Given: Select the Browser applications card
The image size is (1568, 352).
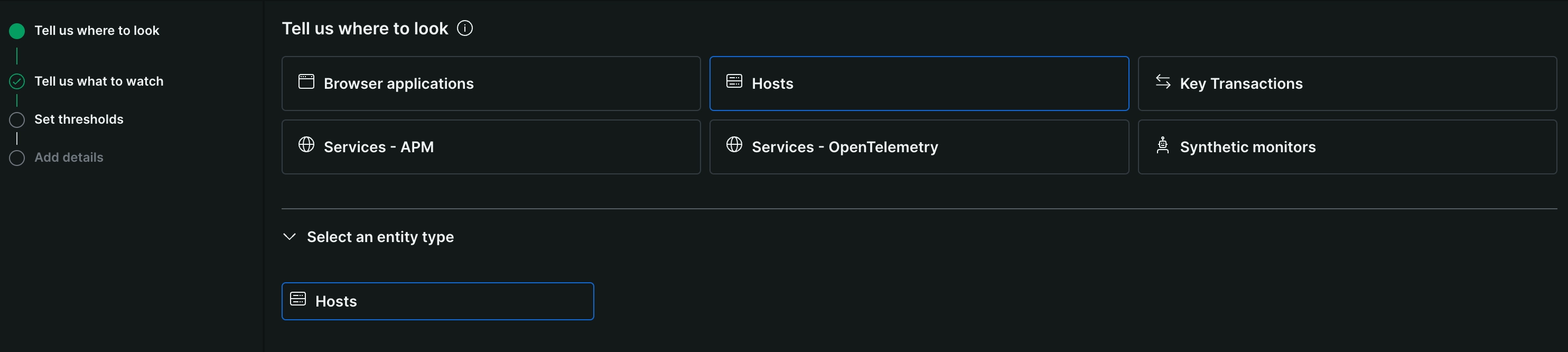Looking at the screenshot, I should tap(491, 84).
